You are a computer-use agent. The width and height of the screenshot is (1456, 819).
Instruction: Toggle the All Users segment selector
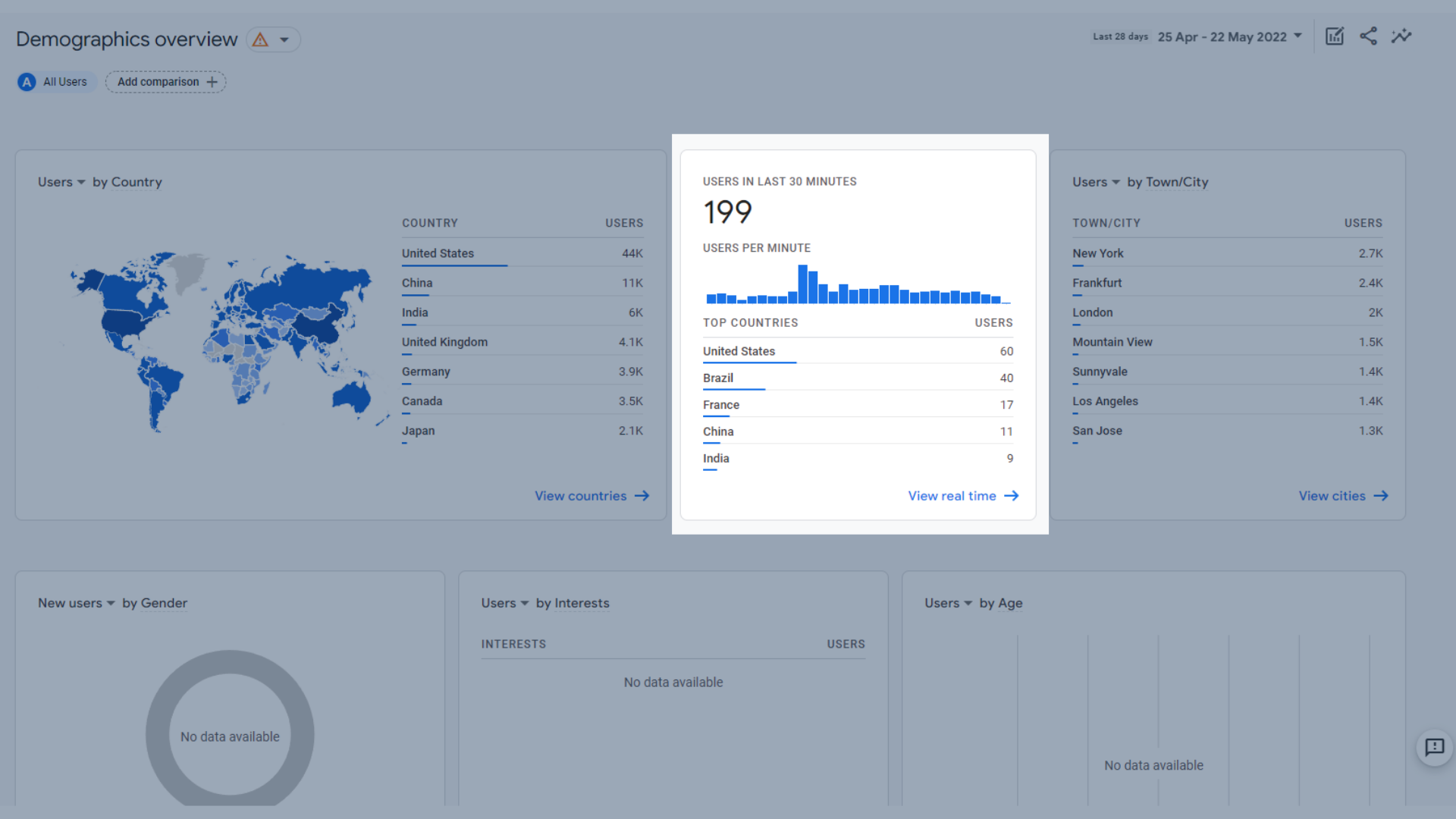click(x=55, y=81)
